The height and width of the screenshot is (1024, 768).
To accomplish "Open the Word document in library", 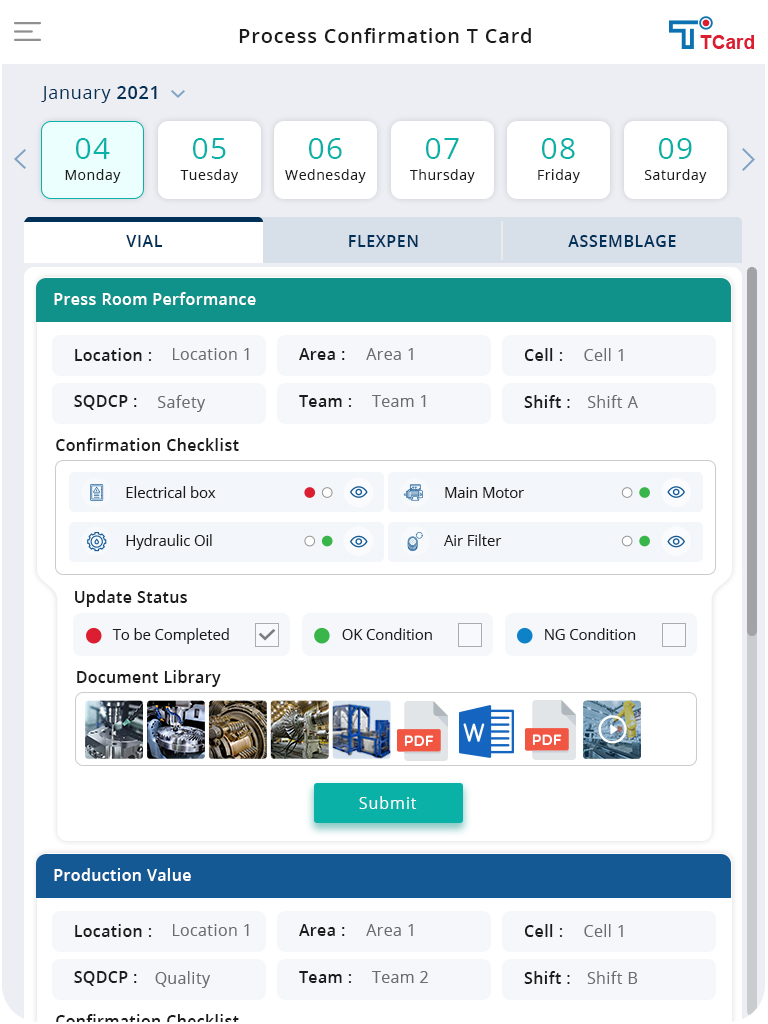I will point(486,730).
